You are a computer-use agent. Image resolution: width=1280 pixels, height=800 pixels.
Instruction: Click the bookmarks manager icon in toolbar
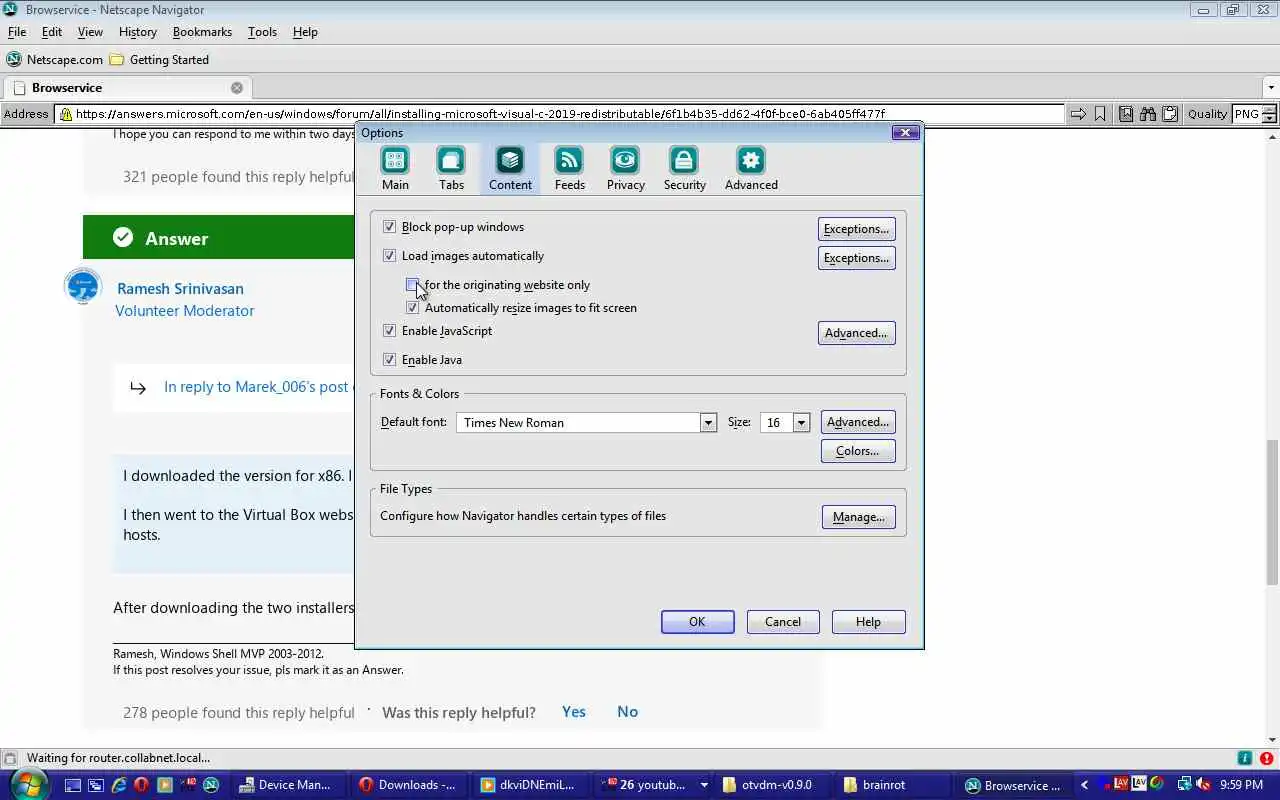pyautogui.click(x=1126, y=114)
